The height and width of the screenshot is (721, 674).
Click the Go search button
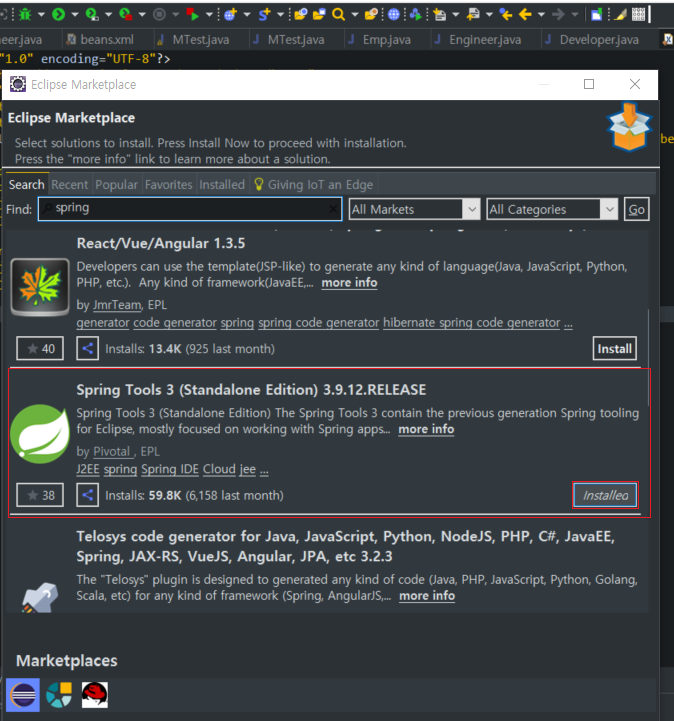[636, 209]
